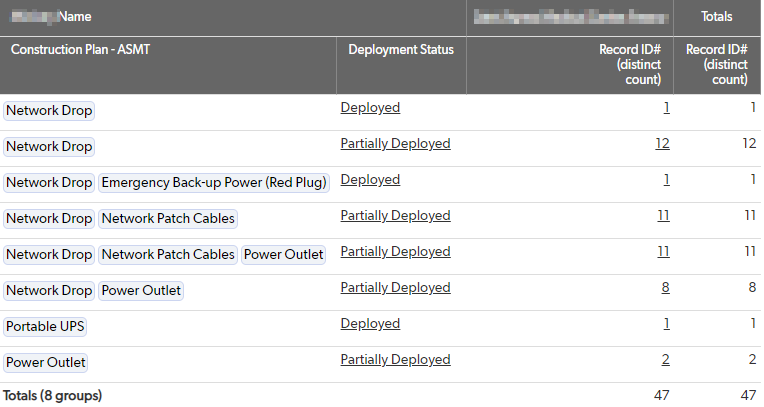The width and height of the screenshot is (764, 407).
Task: Open Partially Deployed link for Network Drop Power Outlet row
Action: click(x=395, y=288)
